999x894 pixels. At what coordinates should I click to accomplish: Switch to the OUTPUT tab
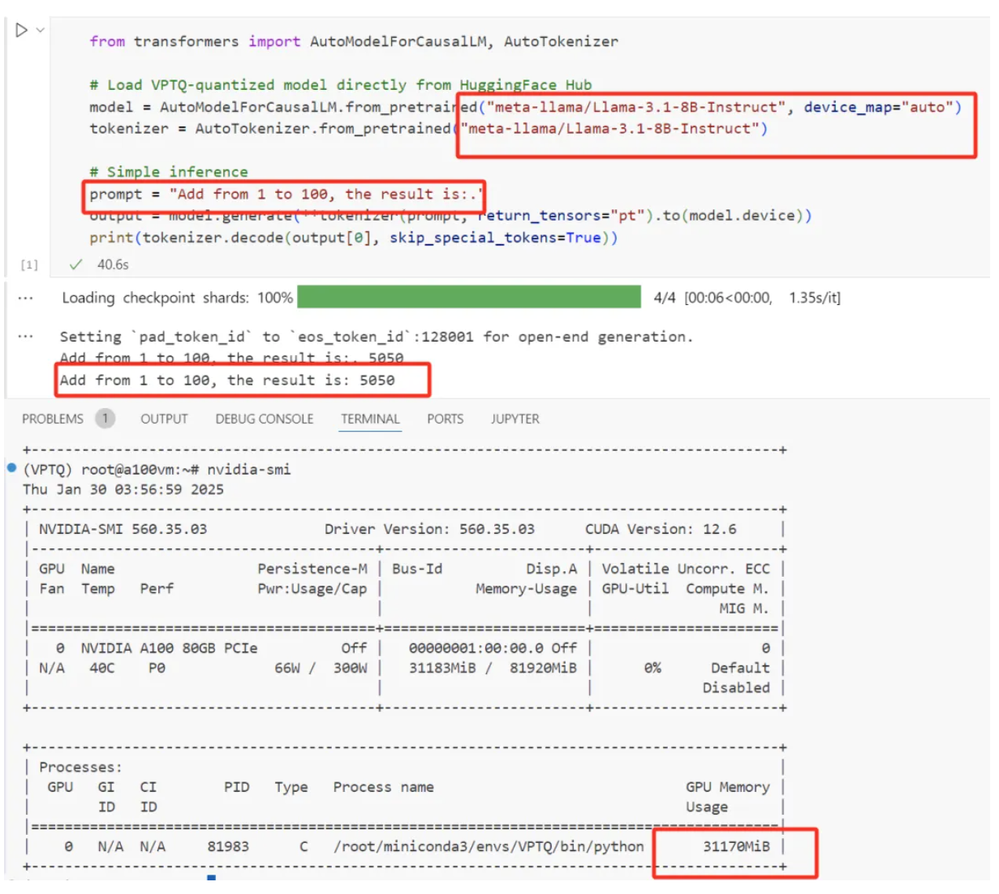[x=164, y=419]
